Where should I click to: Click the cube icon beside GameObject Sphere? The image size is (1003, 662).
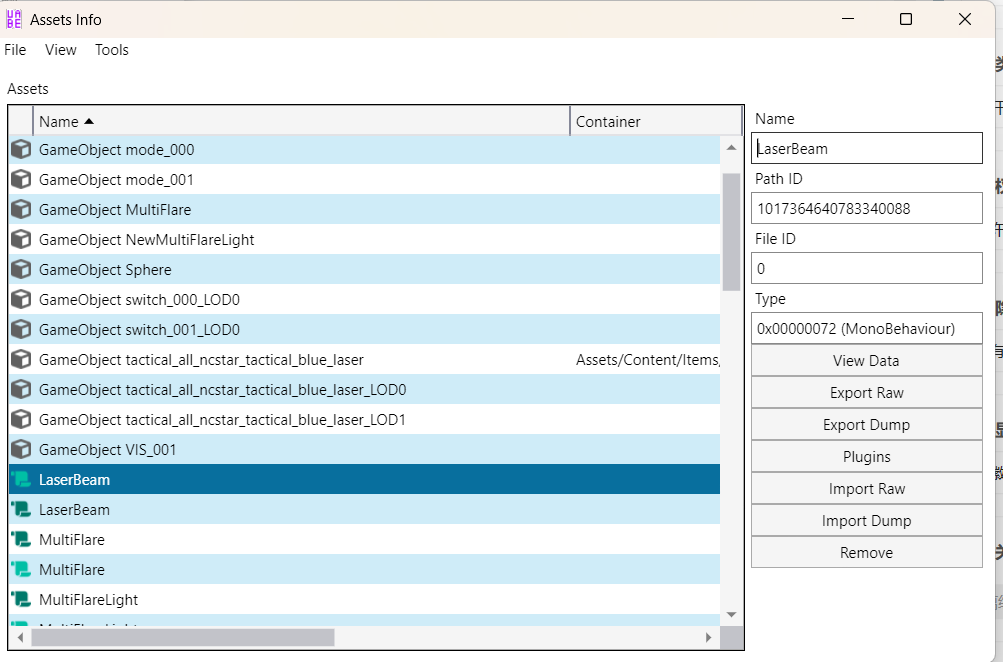coord(20,270)
